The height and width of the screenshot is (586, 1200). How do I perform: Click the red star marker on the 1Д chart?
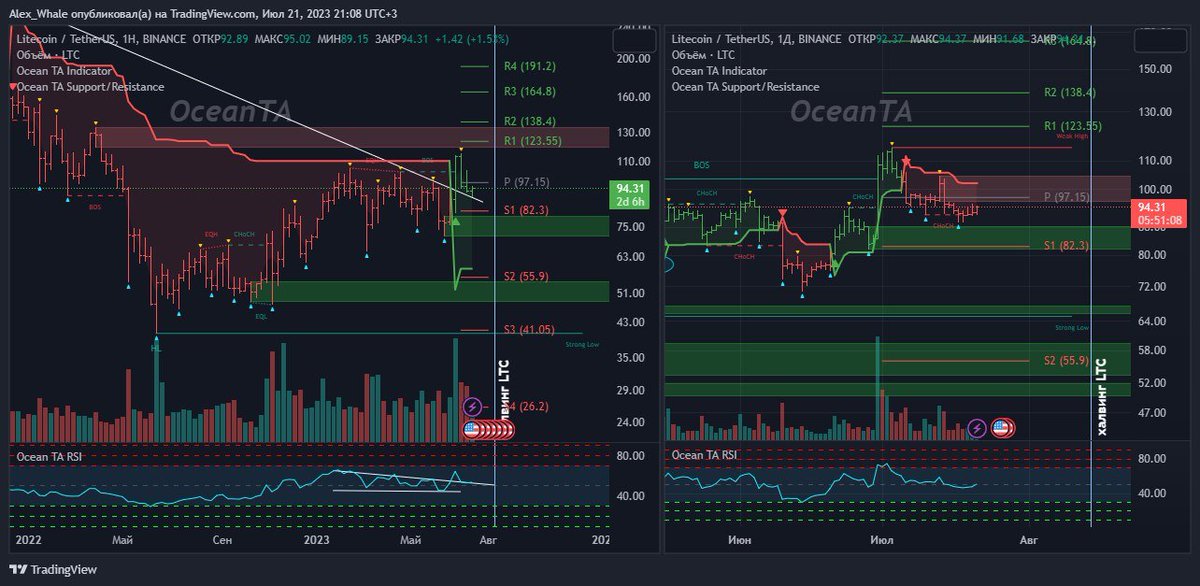click(x=906, y=160)
